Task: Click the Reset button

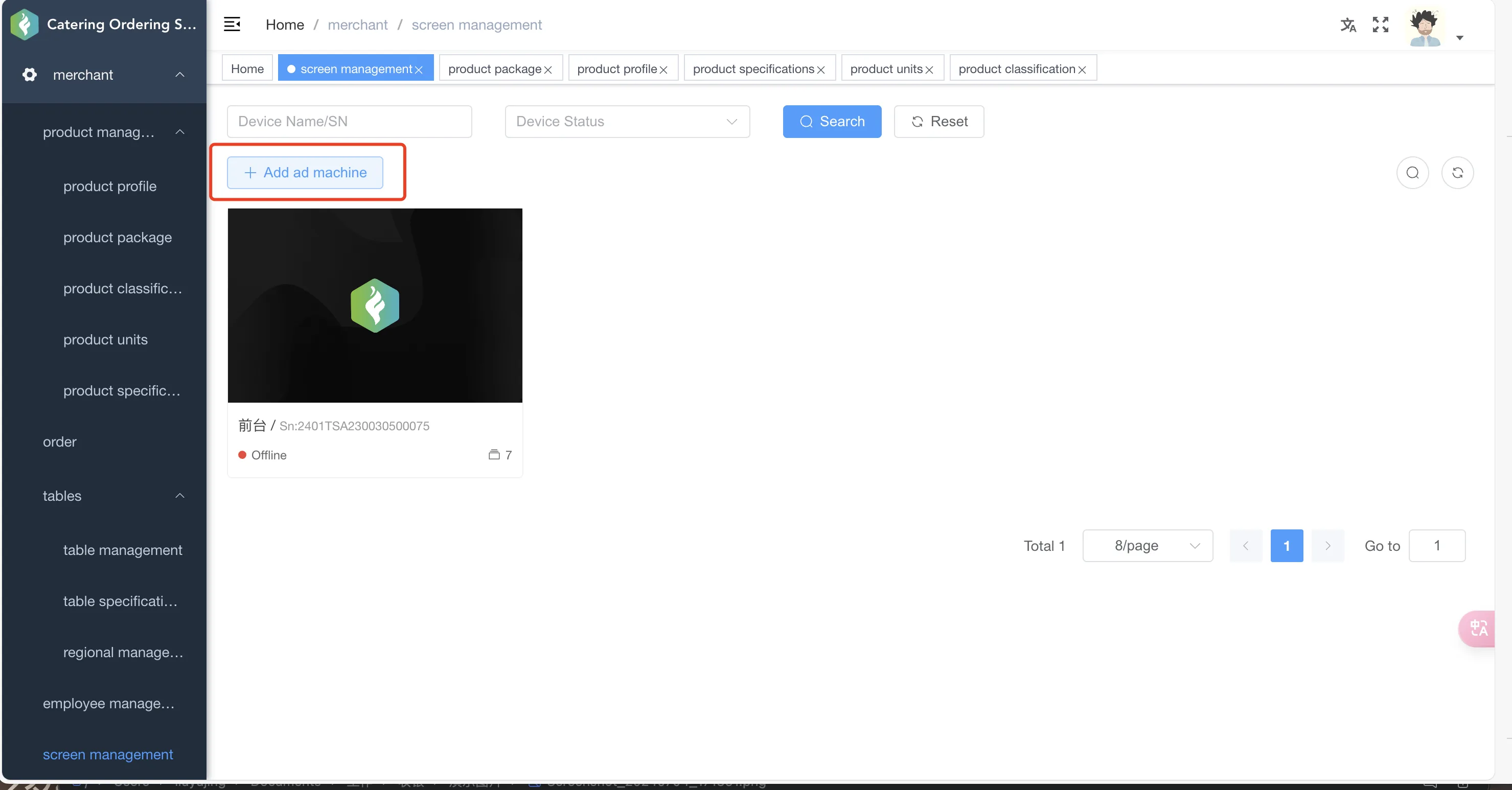Action: 938,121
